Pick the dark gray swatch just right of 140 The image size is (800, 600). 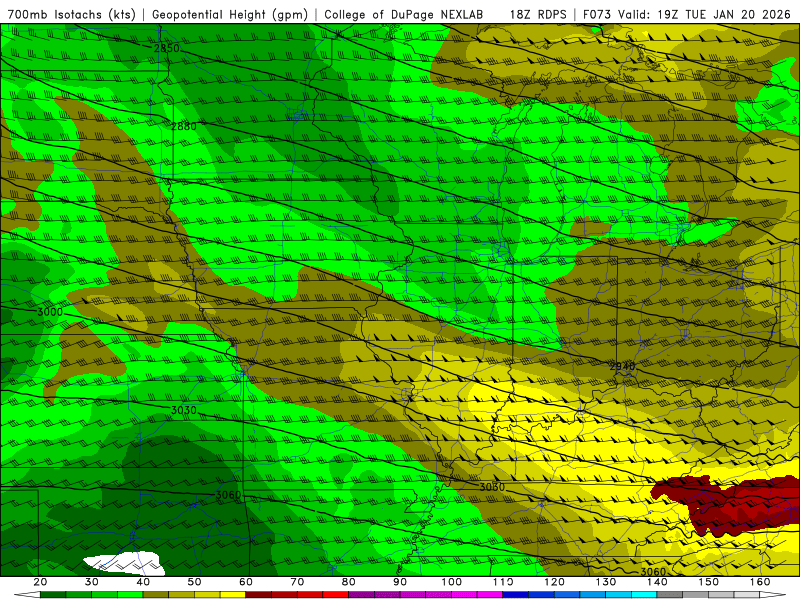(670, 595)
